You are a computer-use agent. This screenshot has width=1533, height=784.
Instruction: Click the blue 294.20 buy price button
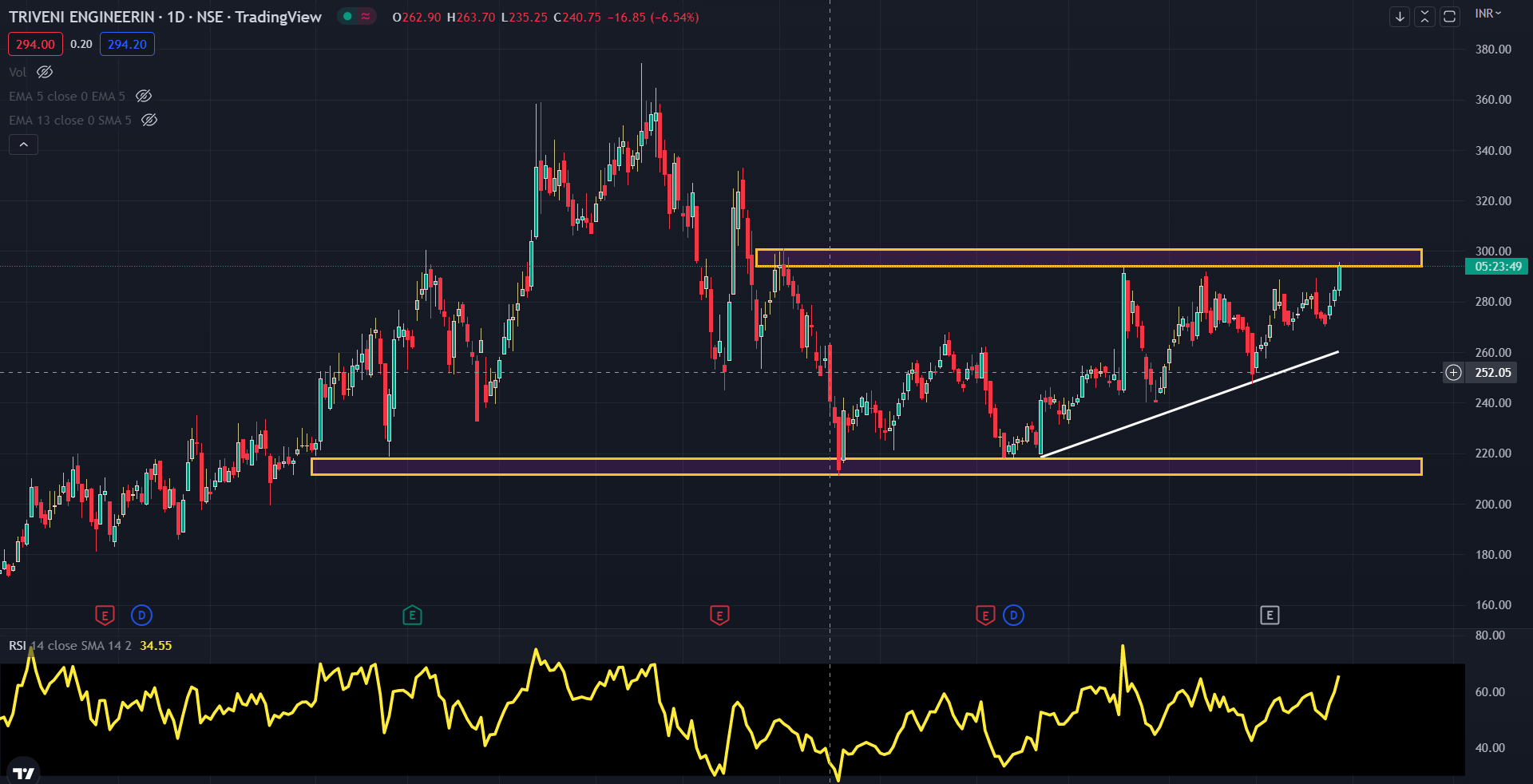click(x=127, y=45)
